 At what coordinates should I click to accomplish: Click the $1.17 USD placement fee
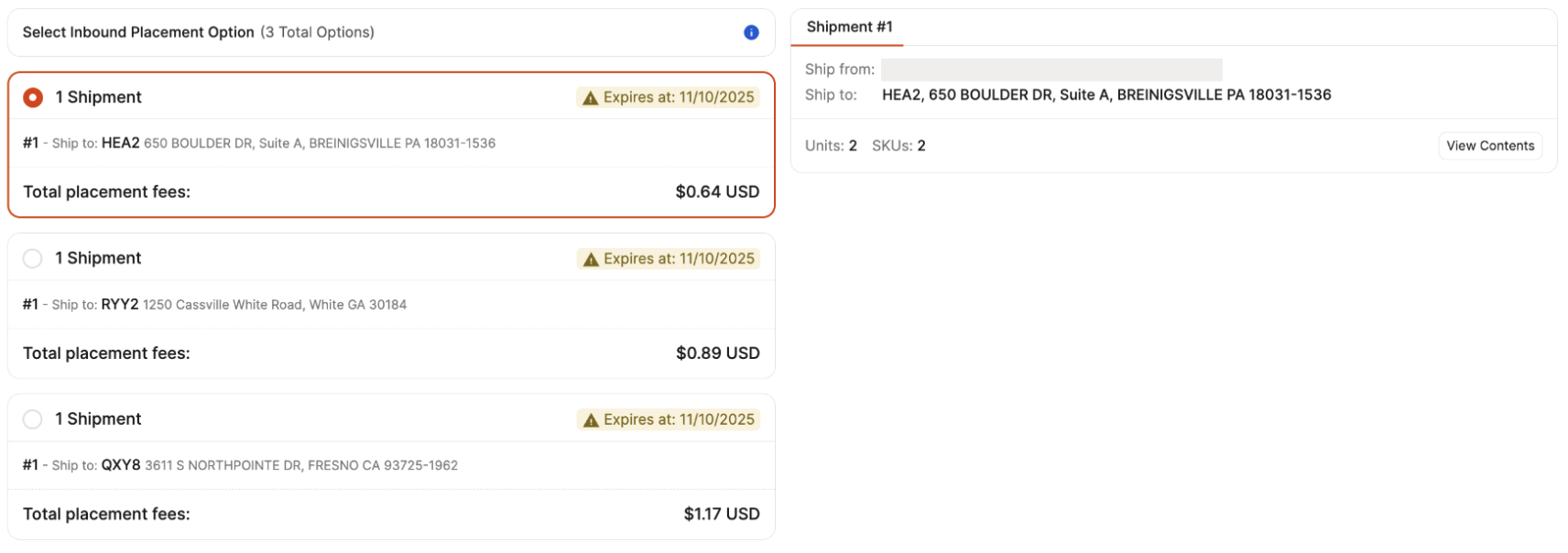click(721, 515)
